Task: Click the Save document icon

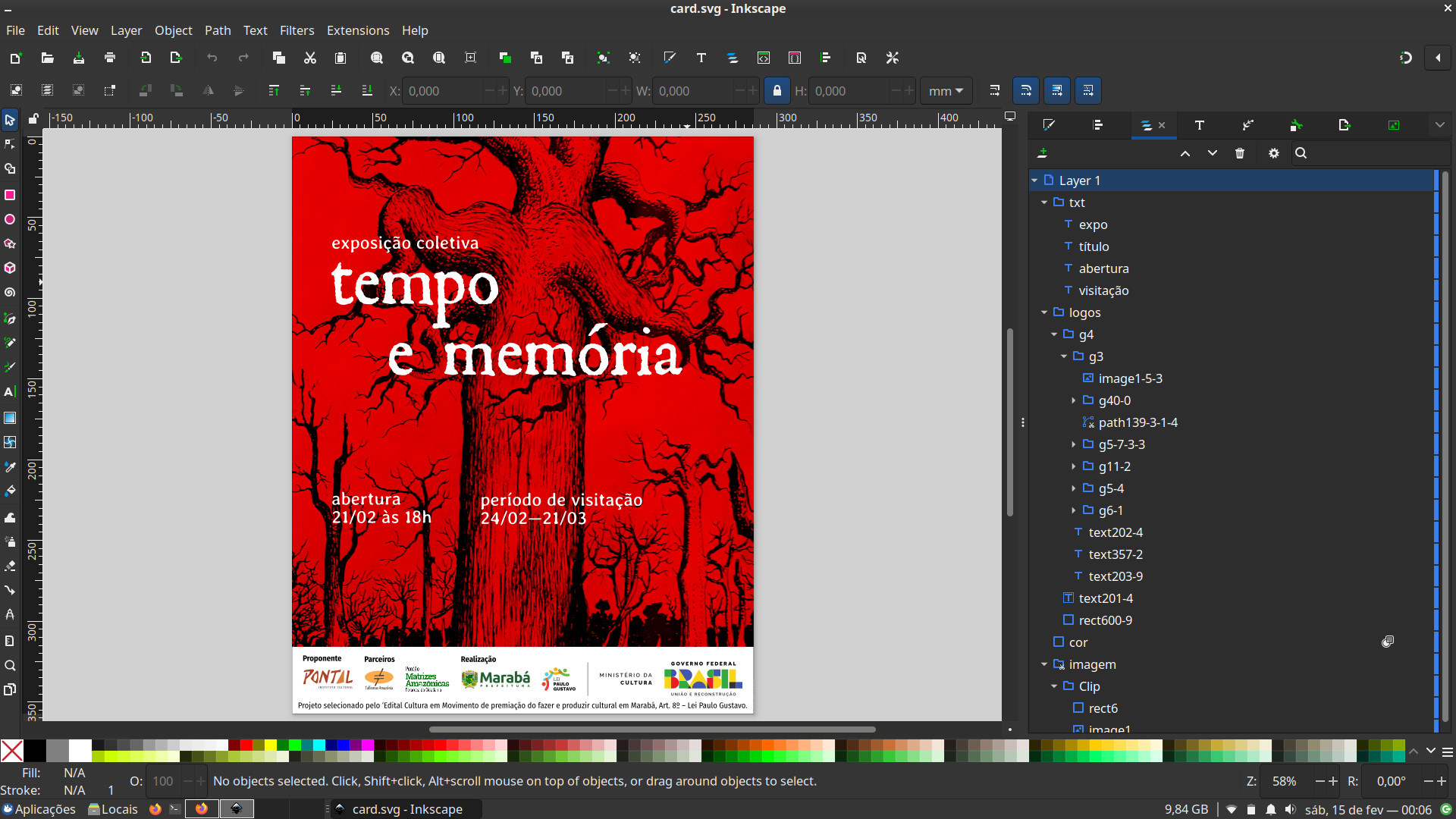Action: pos(78,58)
